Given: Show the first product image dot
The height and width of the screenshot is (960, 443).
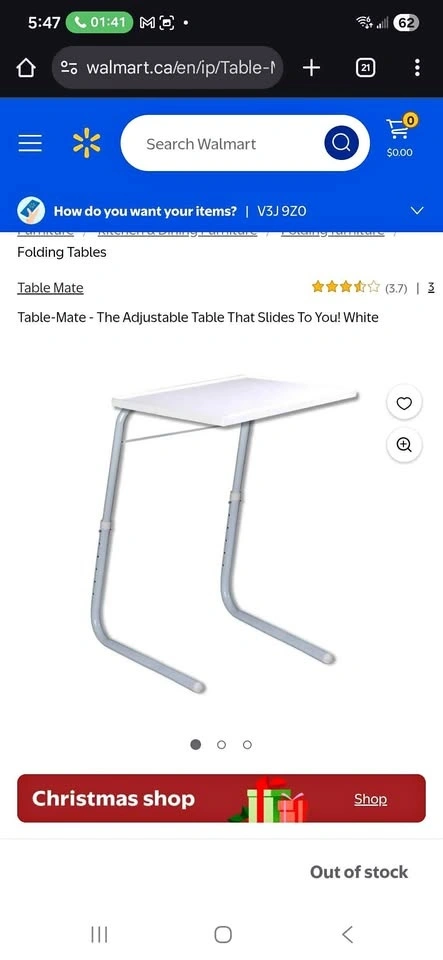Looking at the screenshot, I should [196, 744].
